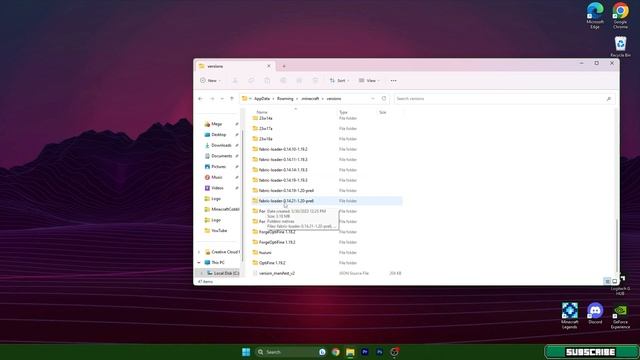The image size is (640, 360).
Task: Open Microsoft Edge desktop shortcut
Action: (595, 16)
